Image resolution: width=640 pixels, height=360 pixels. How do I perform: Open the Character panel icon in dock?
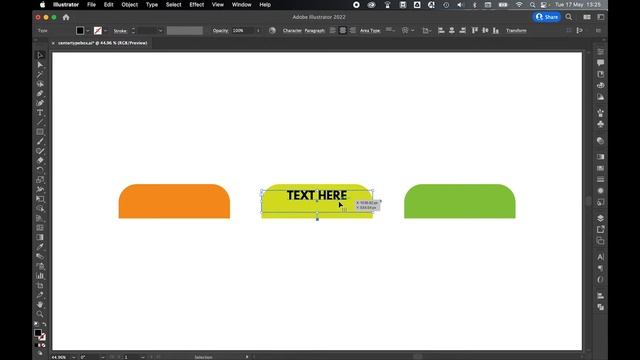[600, 257]
